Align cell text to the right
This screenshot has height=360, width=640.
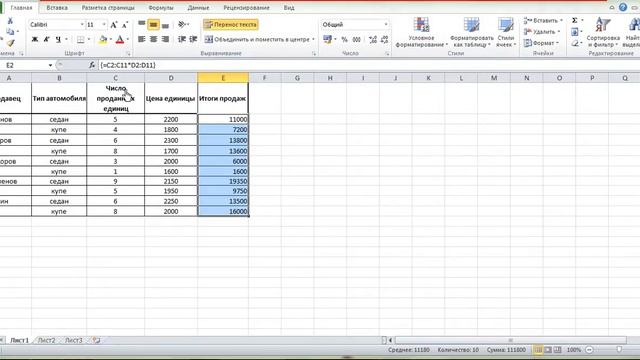(x=165, y=39)
